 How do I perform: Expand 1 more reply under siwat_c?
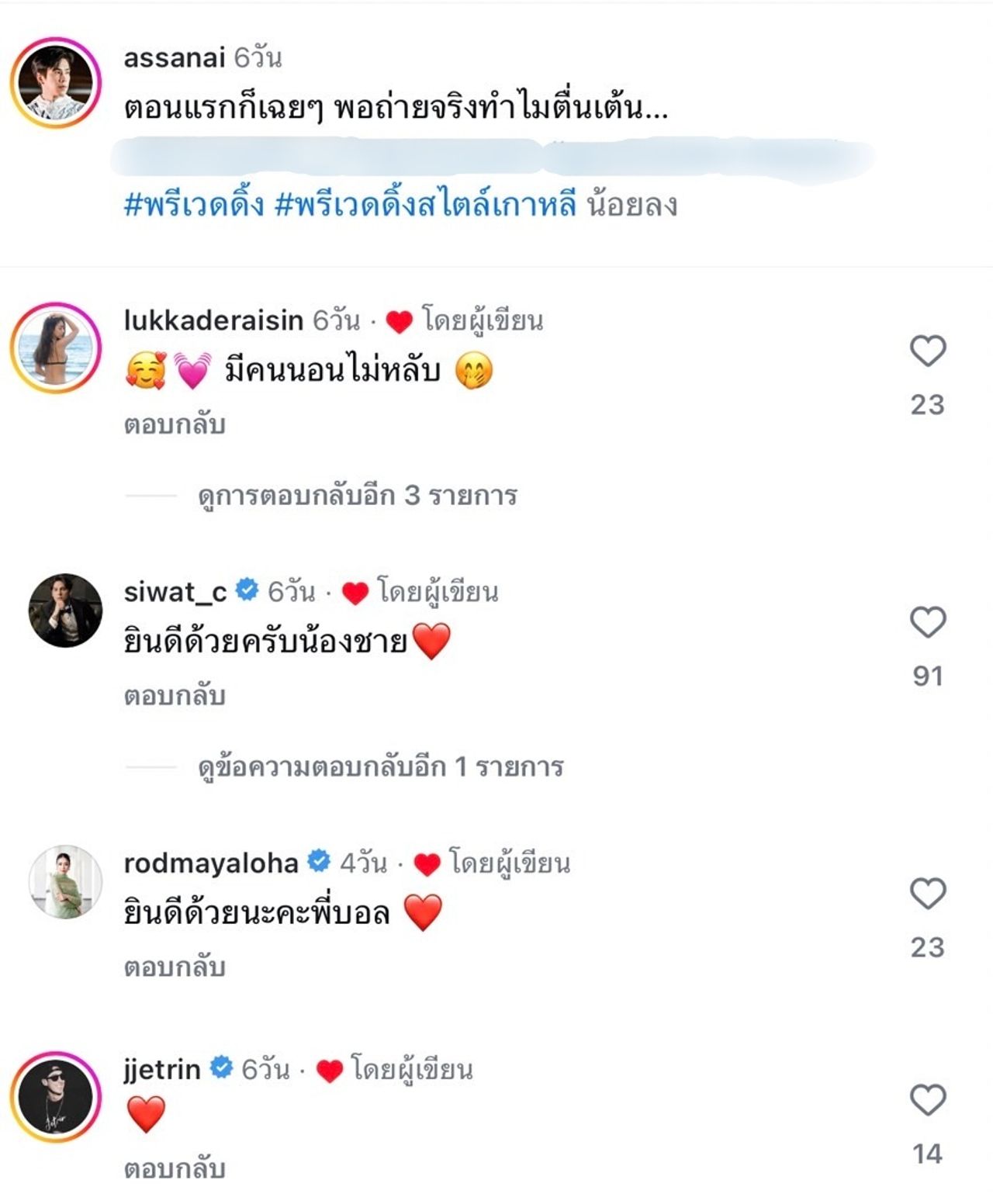point(380,766)
